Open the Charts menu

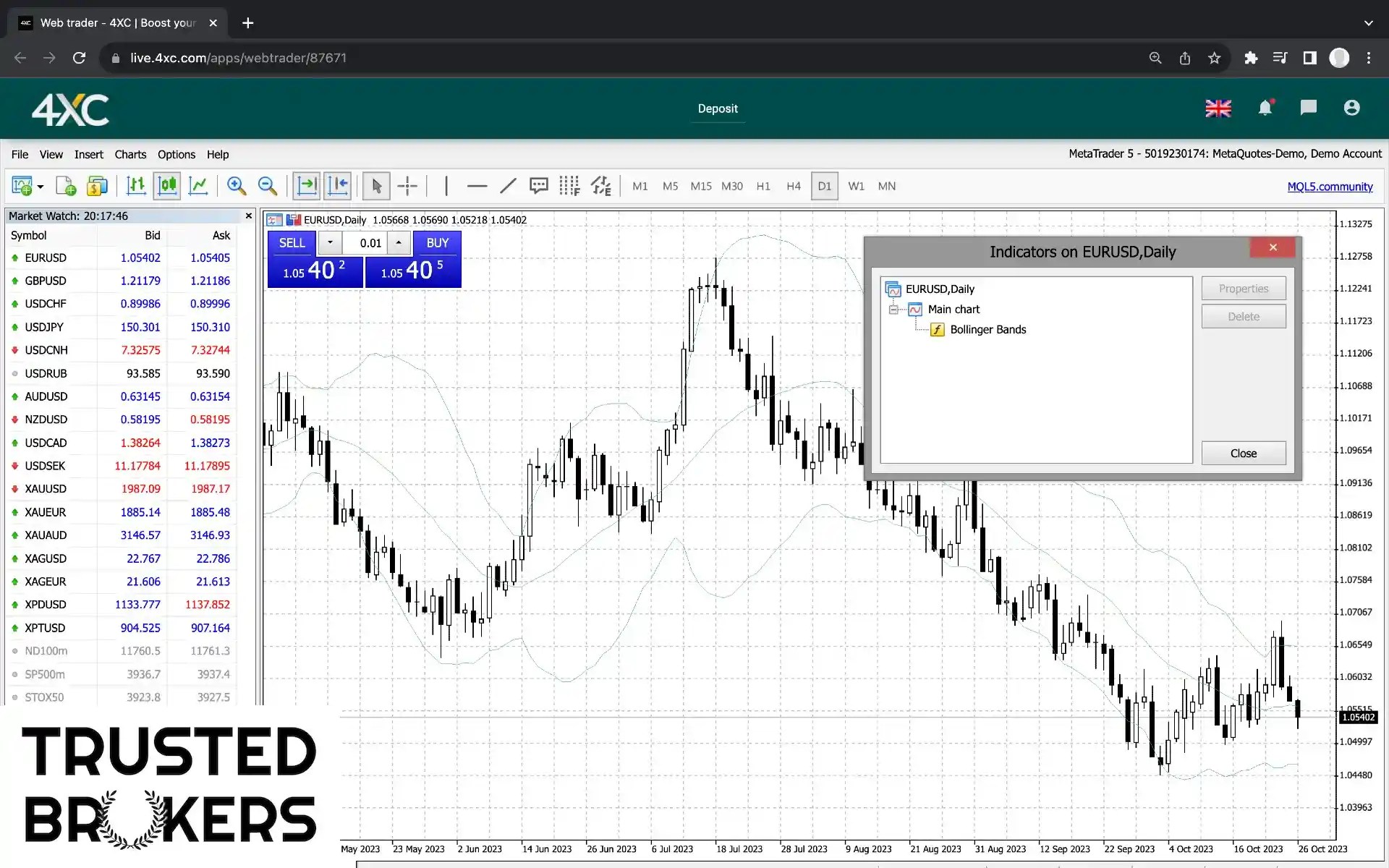tap(130, 154)
